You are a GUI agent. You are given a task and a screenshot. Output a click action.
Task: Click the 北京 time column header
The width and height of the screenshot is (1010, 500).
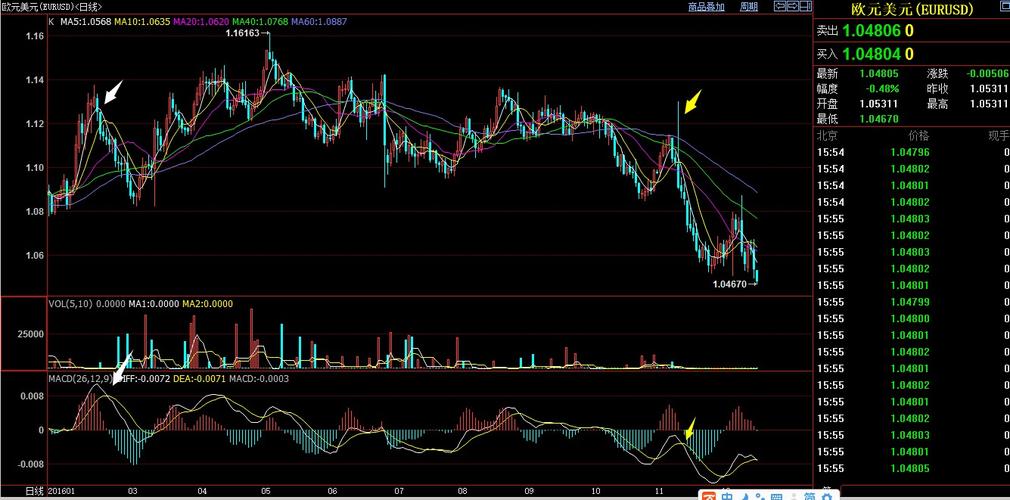(x=827, y=134)
